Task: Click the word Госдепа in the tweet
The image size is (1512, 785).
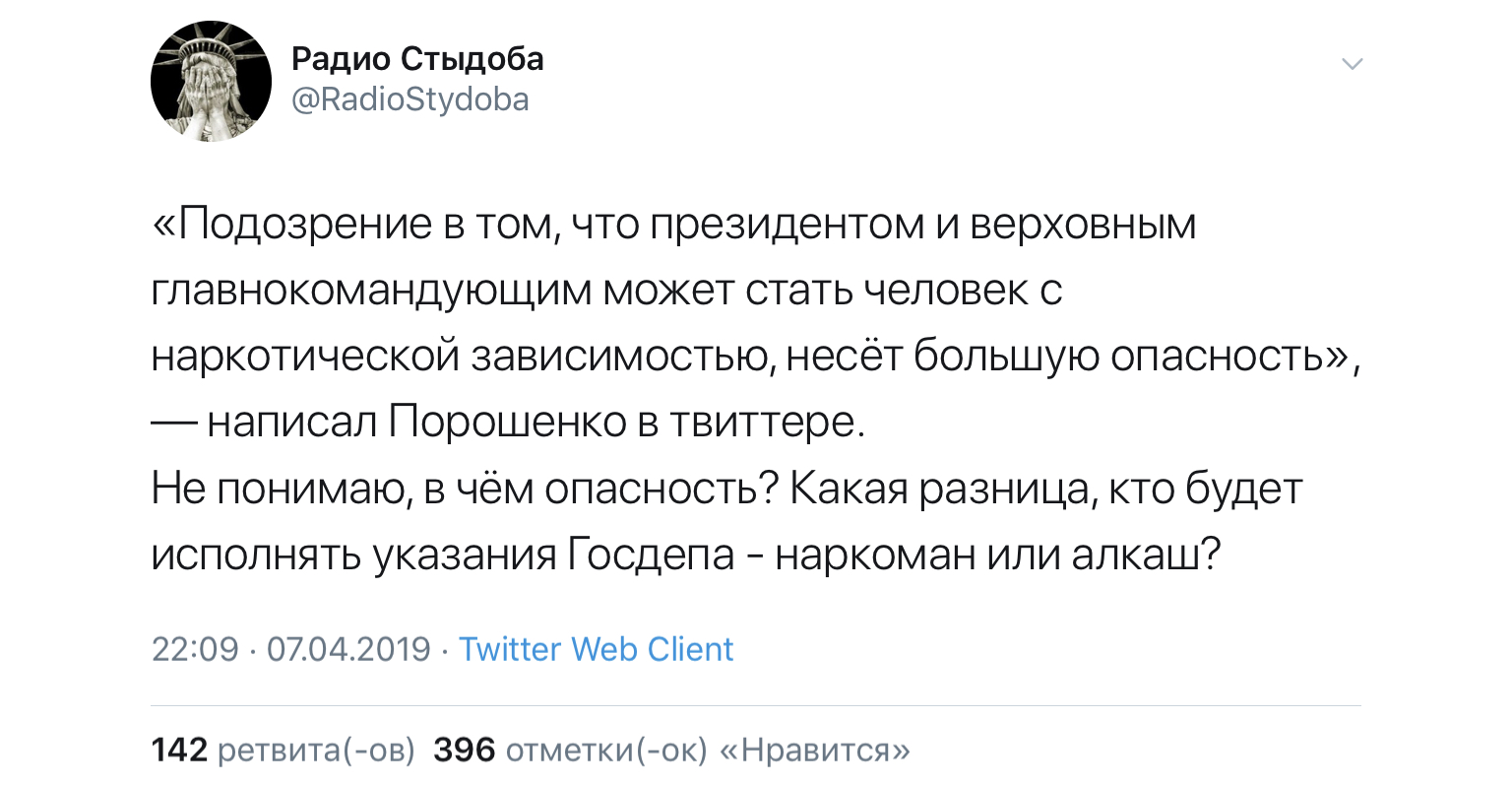Action: click(x=652, y=556)
